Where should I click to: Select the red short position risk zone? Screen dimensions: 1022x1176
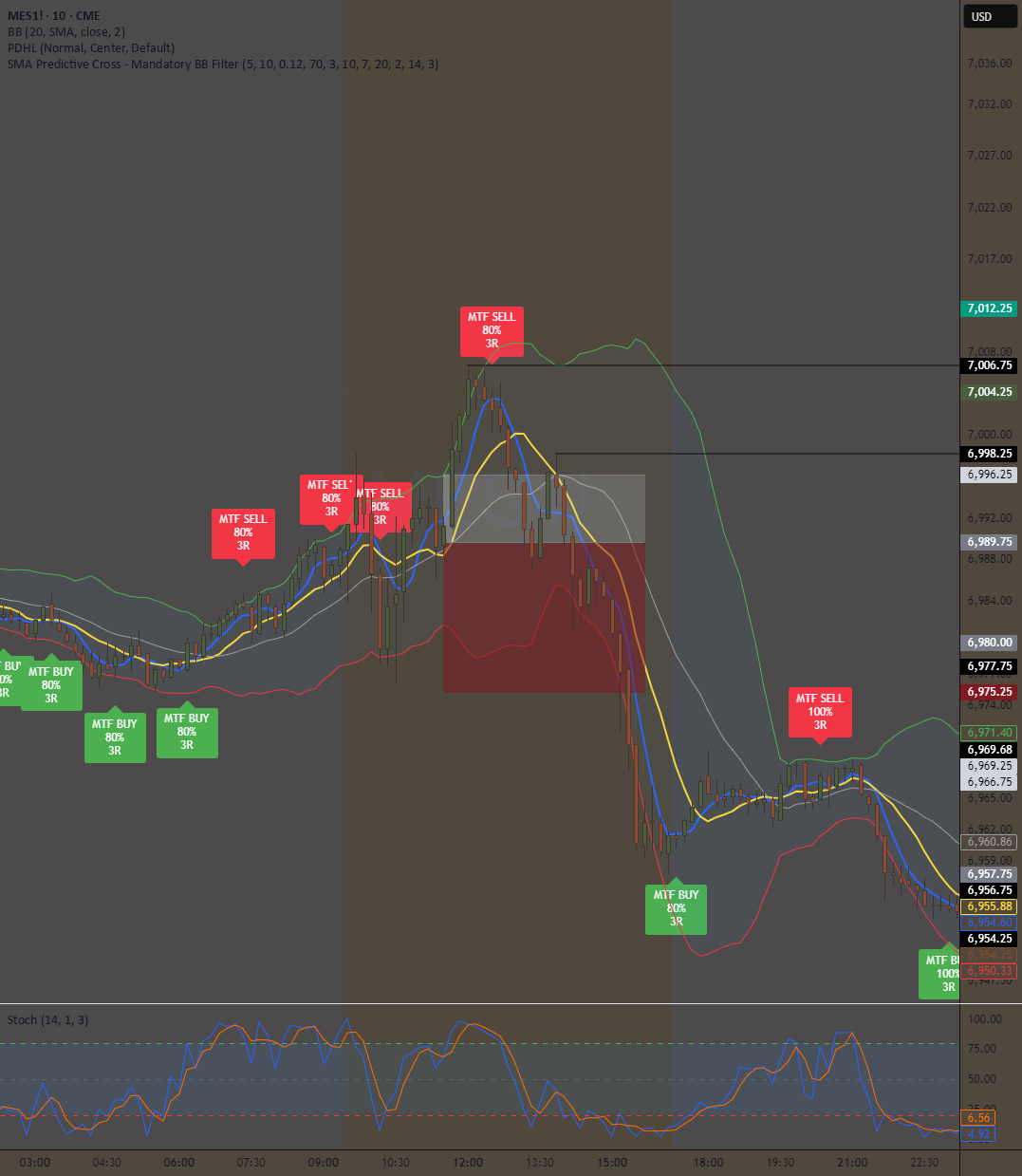click(544, 617)
